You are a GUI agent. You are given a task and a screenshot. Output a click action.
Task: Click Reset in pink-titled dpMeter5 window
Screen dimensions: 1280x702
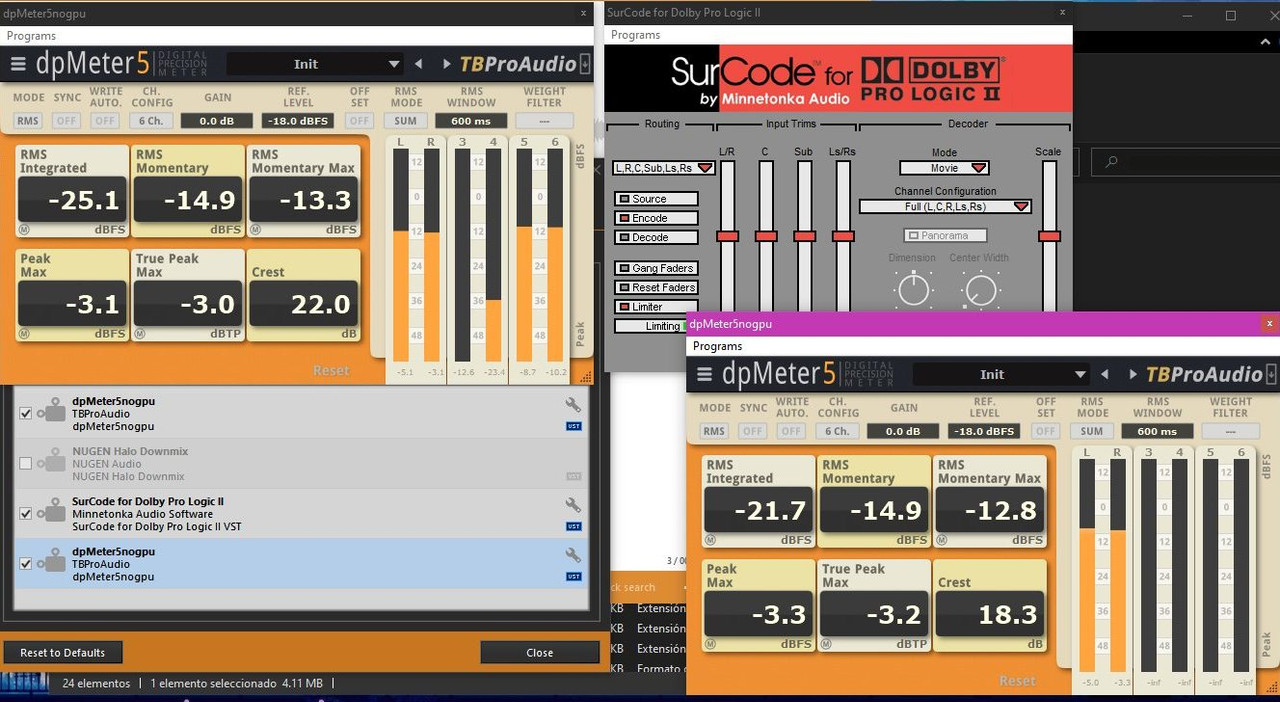[x=1017, y=681]
